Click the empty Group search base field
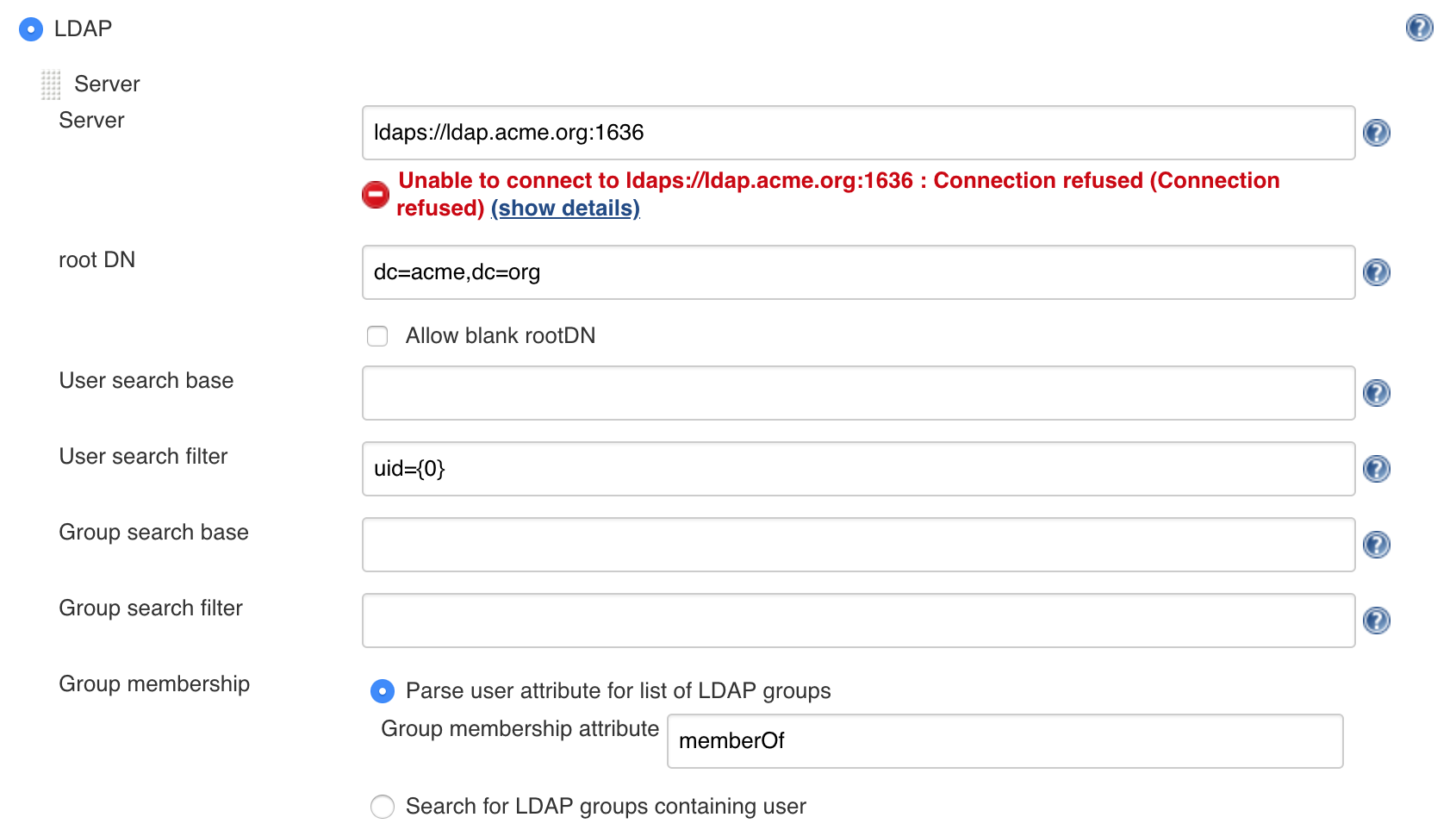 tap(859, 544)
